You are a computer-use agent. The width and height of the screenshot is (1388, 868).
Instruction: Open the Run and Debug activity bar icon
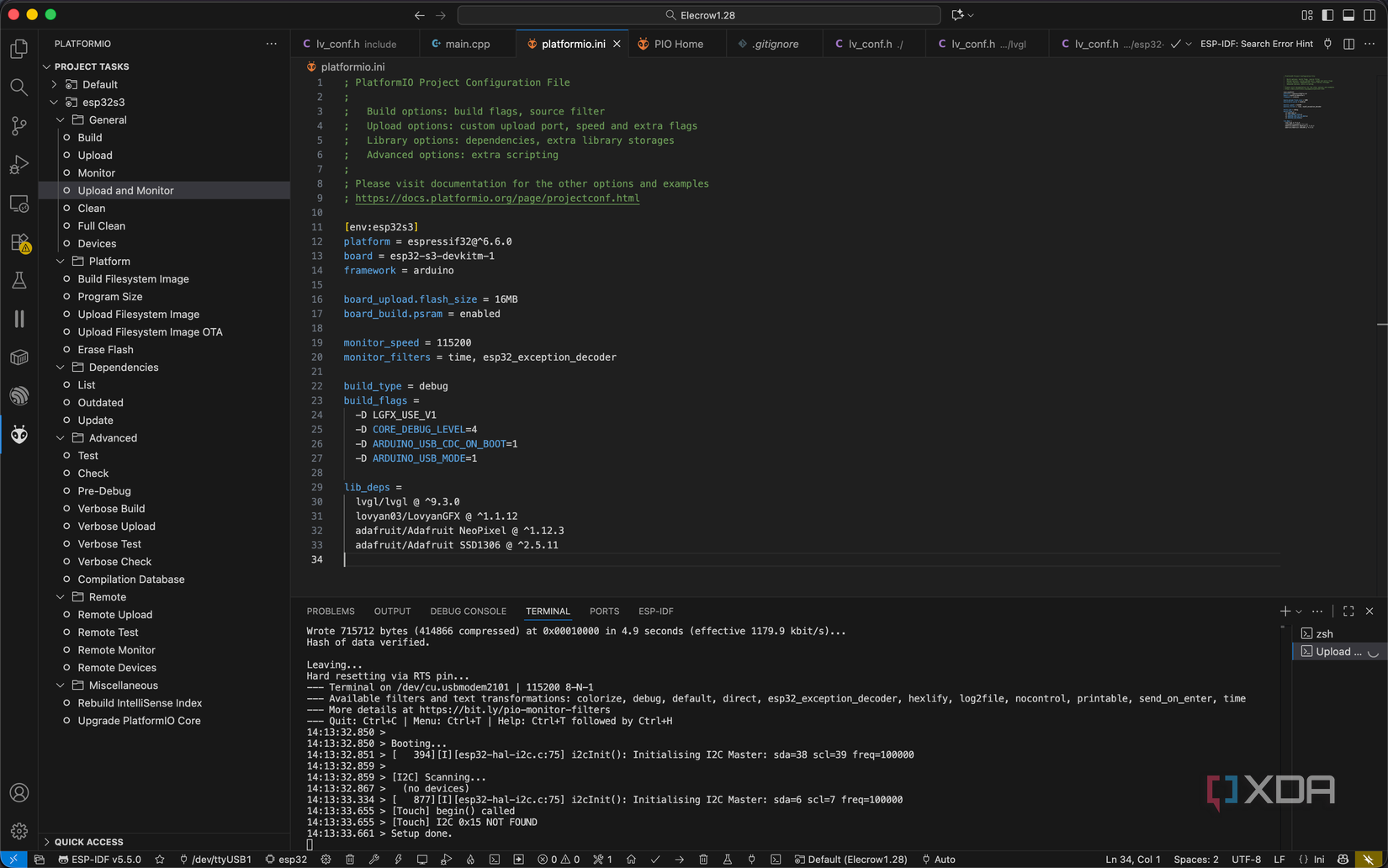(19, 164)
